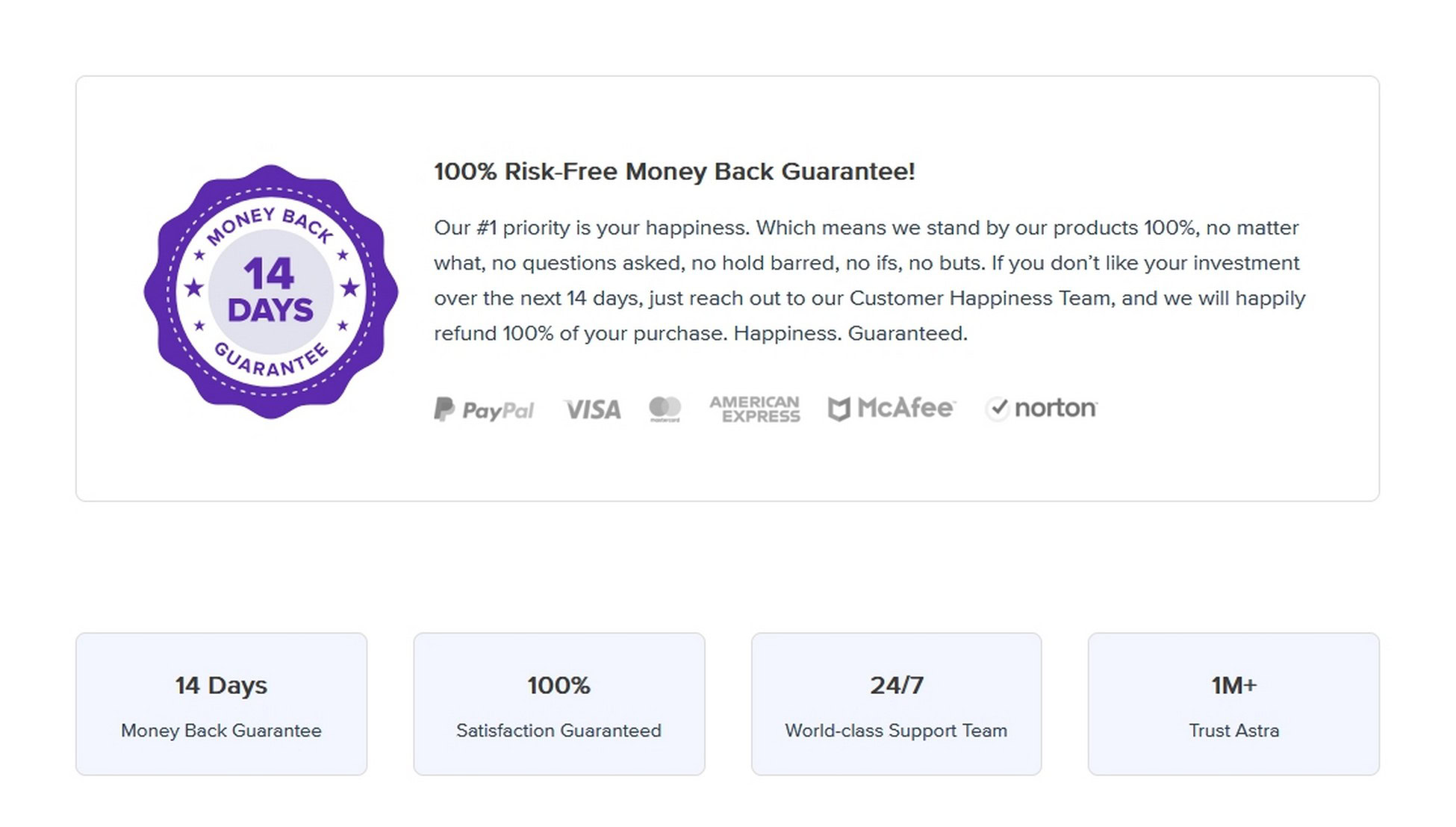The image size is (1456, 827).
Task: Select the 24/7 Support Team card
Action: [x=896, y=704]
